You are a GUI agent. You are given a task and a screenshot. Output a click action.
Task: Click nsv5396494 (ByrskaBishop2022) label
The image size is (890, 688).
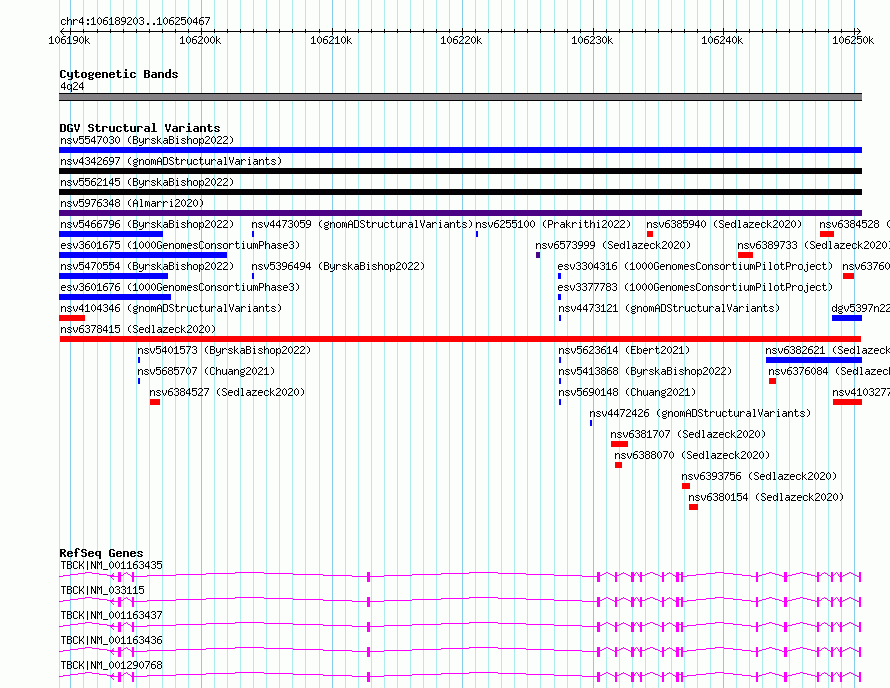[338, 266]
